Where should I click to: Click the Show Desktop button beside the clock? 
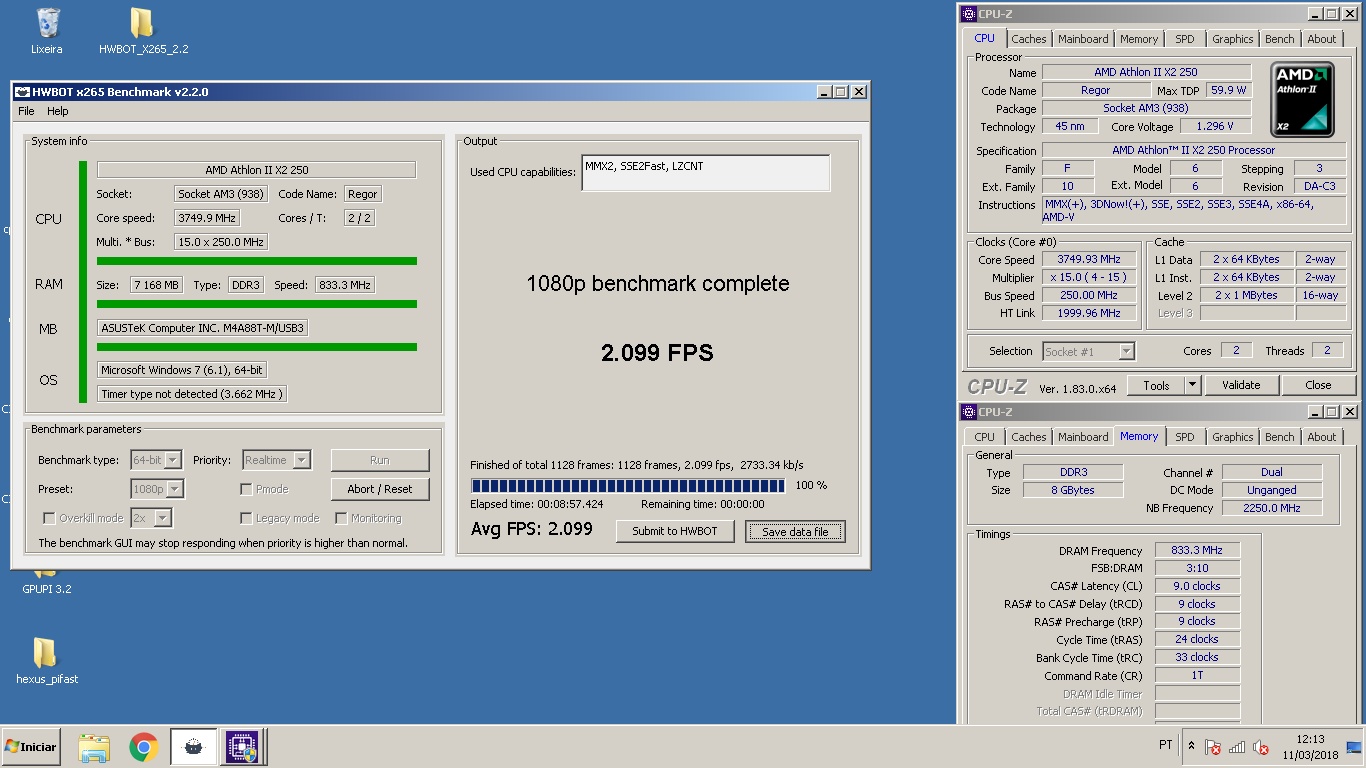[x=1354, y=747]
